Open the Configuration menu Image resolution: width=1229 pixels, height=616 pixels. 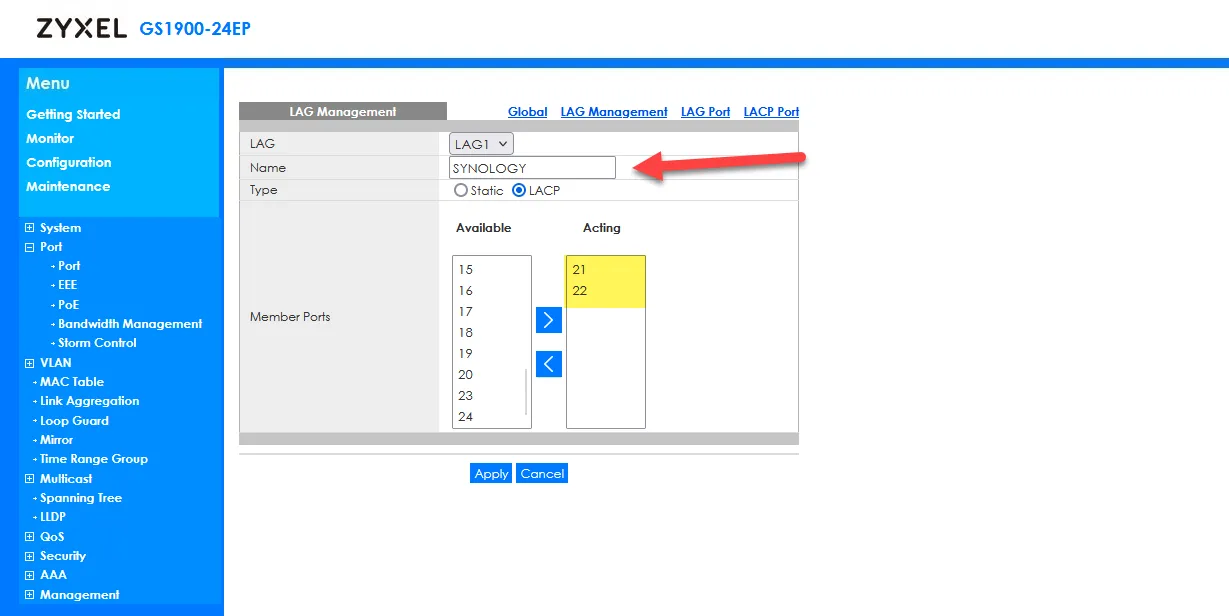pyautogui.click(x=69, y=162)
